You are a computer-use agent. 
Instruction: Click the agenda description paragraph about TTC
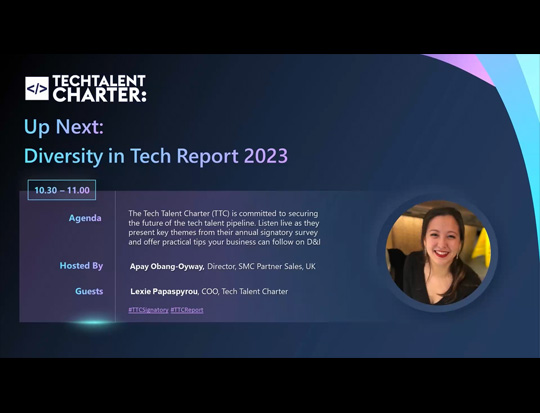coord(224,228)
